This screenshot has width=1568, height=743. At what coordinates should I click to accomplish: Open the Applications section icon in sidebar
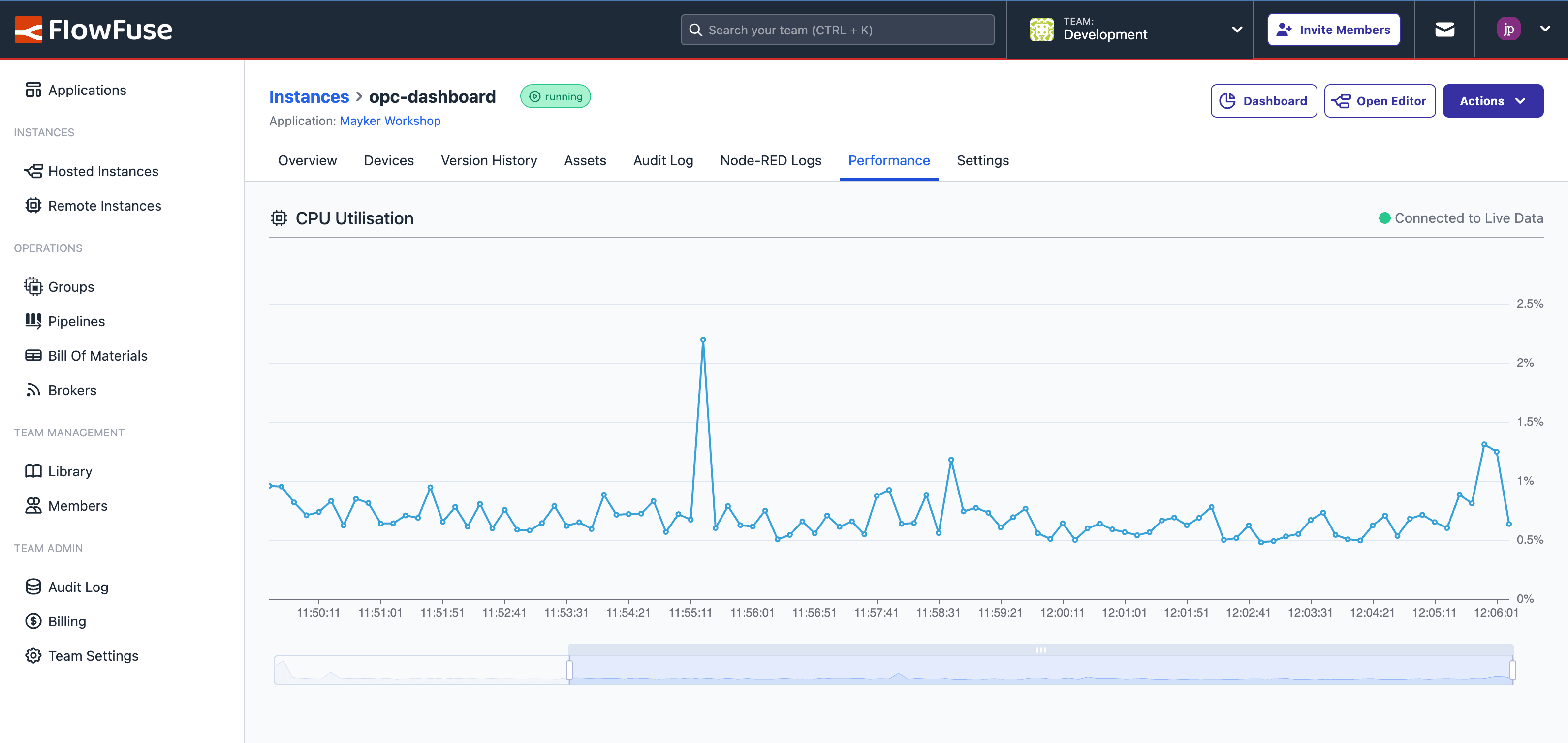(x=33, y=89)
